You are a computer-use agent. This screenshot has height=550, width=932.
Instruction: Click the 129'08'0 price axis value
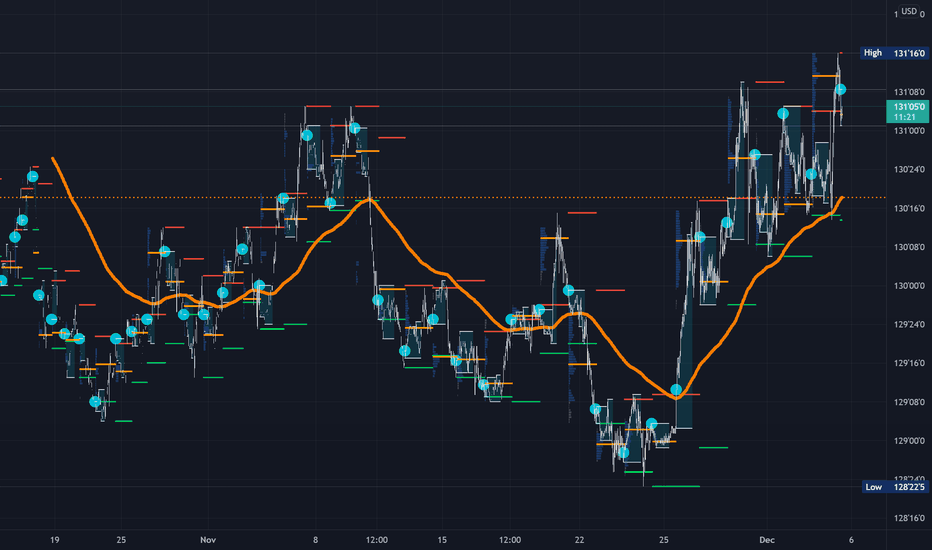click(909, 403)
